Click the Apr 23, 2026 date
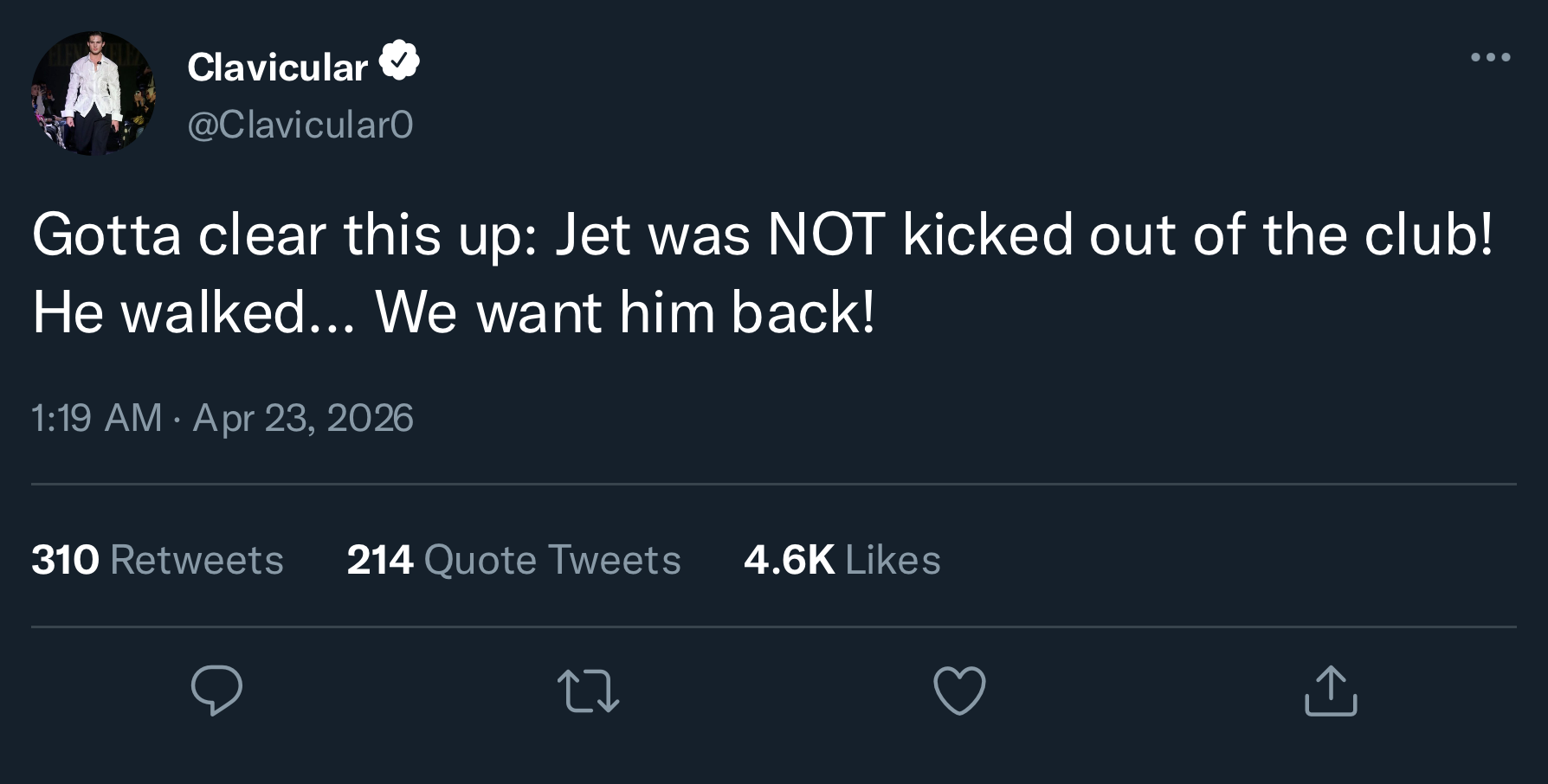 pos(303,418)
